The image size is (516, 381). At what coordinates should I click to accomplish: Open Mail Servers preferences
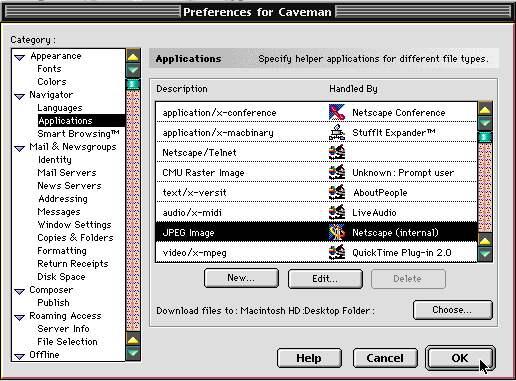(x=67, y=173)
